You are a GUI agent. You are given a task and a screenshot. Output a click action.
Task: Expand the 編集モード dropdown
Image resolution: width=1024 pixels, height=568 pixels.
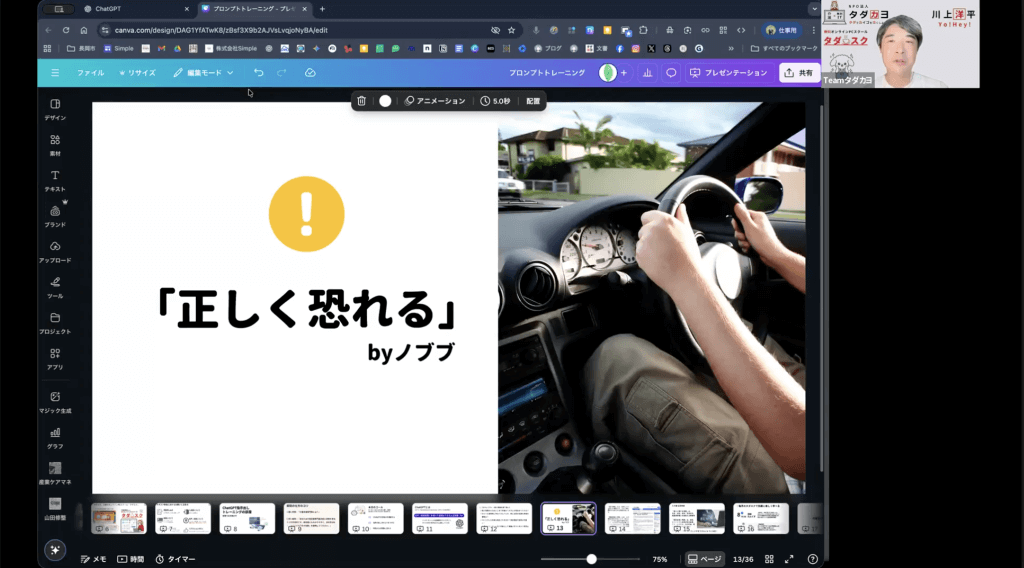click(x=203, y=73)
